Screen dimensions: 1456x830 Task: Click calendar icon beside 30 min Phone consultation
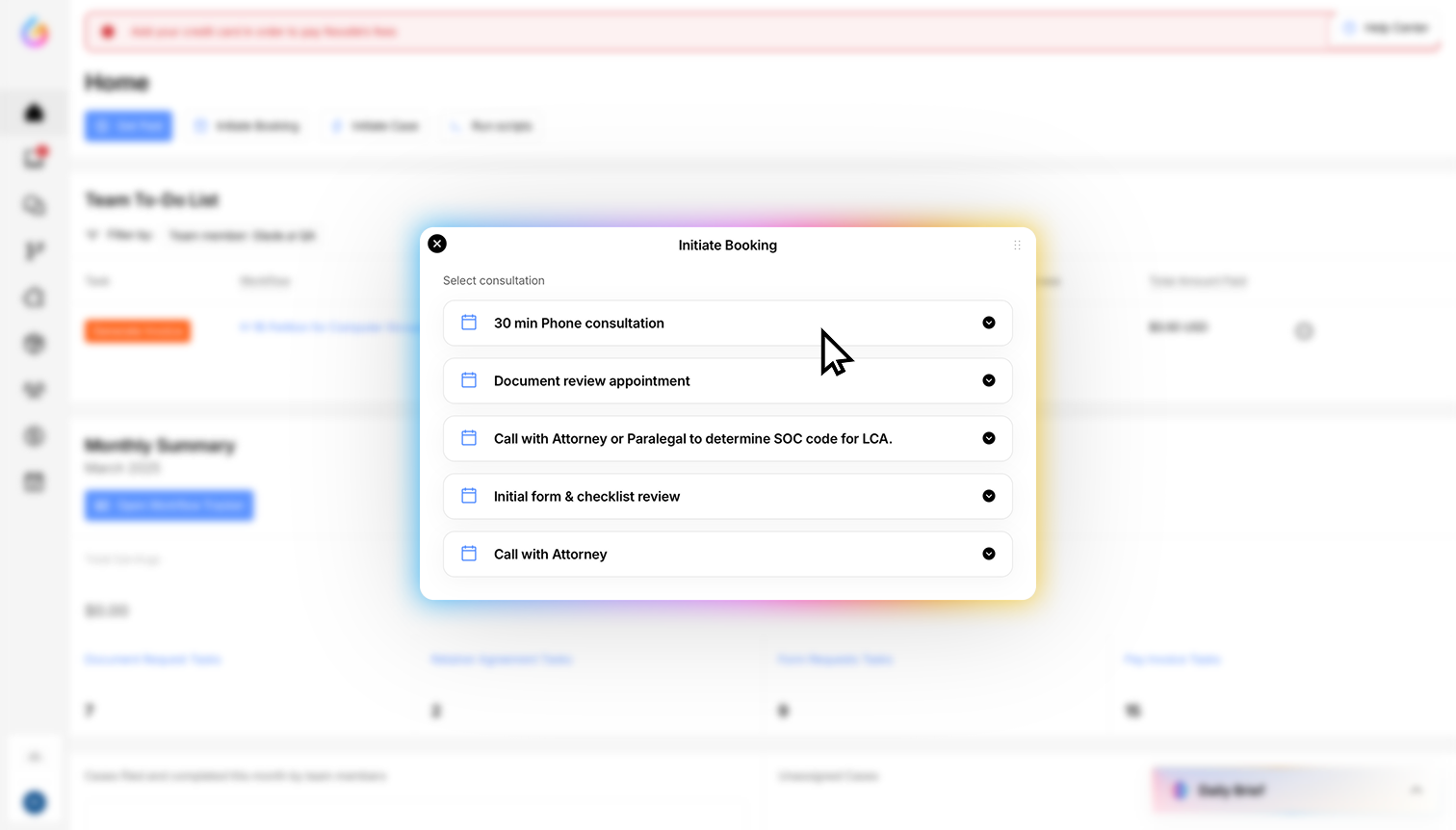(x=469, y=323)
